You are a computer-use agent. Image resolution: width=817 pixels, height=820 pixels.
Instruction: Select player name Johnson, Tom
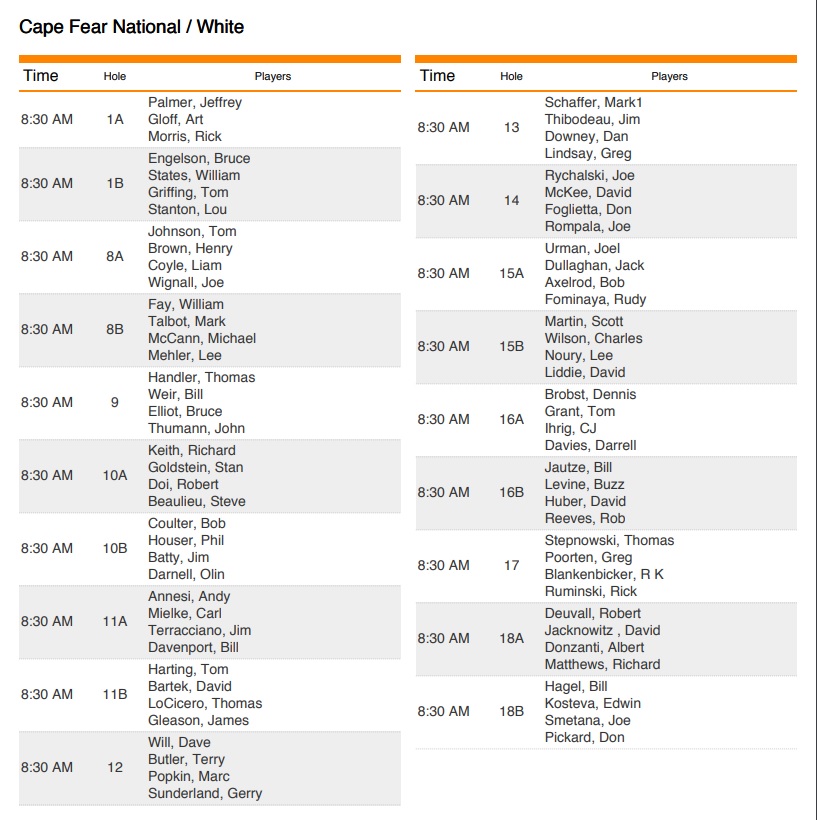point(192,231)
